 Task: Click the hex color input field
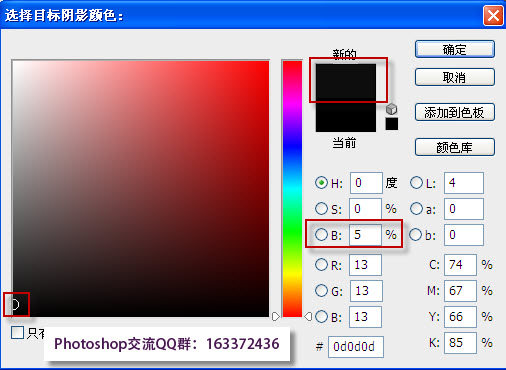coord(356,347)
